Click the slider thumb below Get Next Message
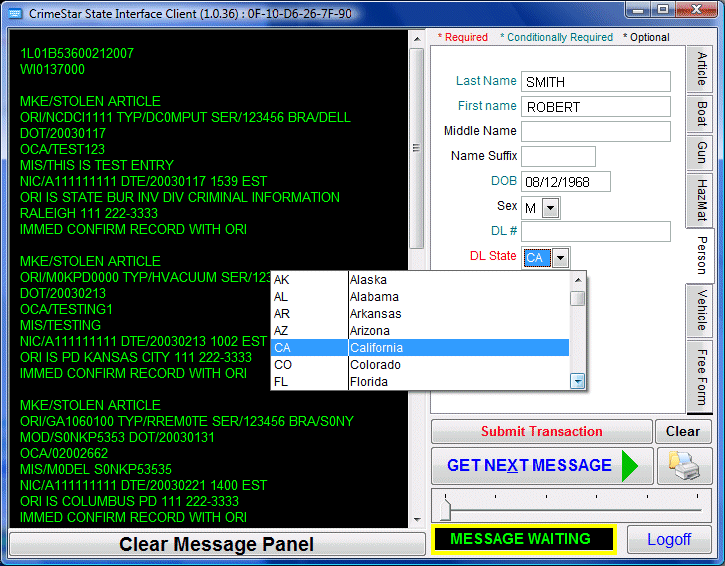 point(445,509)
